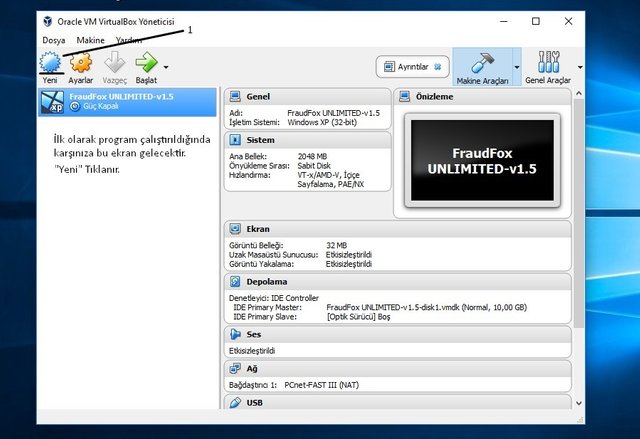The width and height of the screenshot is (640, 439).
Task: Click the VirtualBox title bar cube icon
Action: pyautogui.click(x=48, y=22)
